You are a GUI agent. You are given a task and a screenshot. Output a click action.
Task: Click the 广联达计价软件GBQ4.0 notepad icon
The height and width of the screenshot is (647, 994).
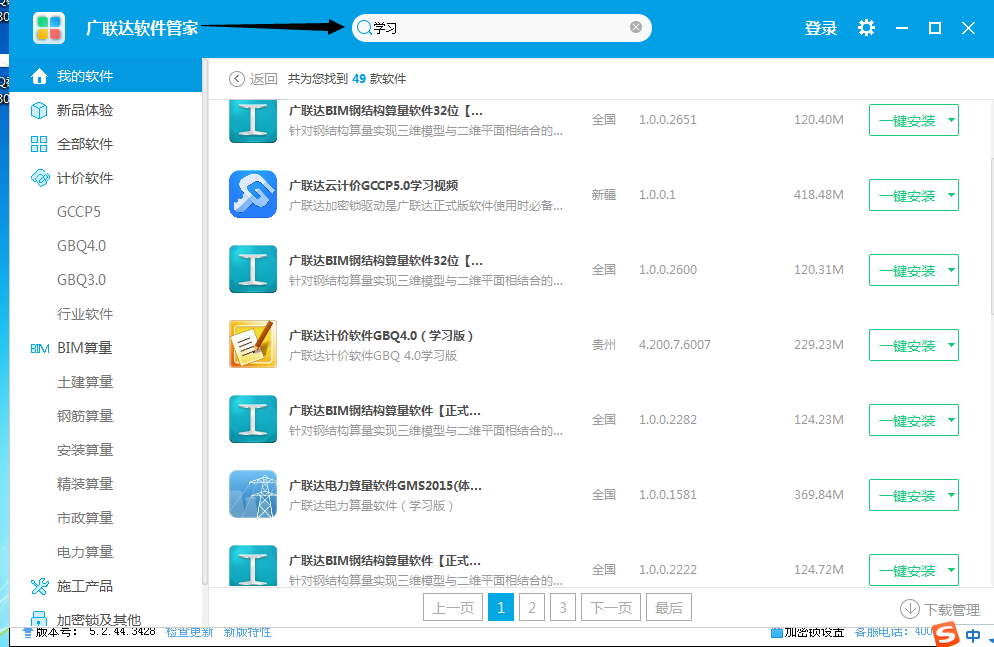coord(253,344)
